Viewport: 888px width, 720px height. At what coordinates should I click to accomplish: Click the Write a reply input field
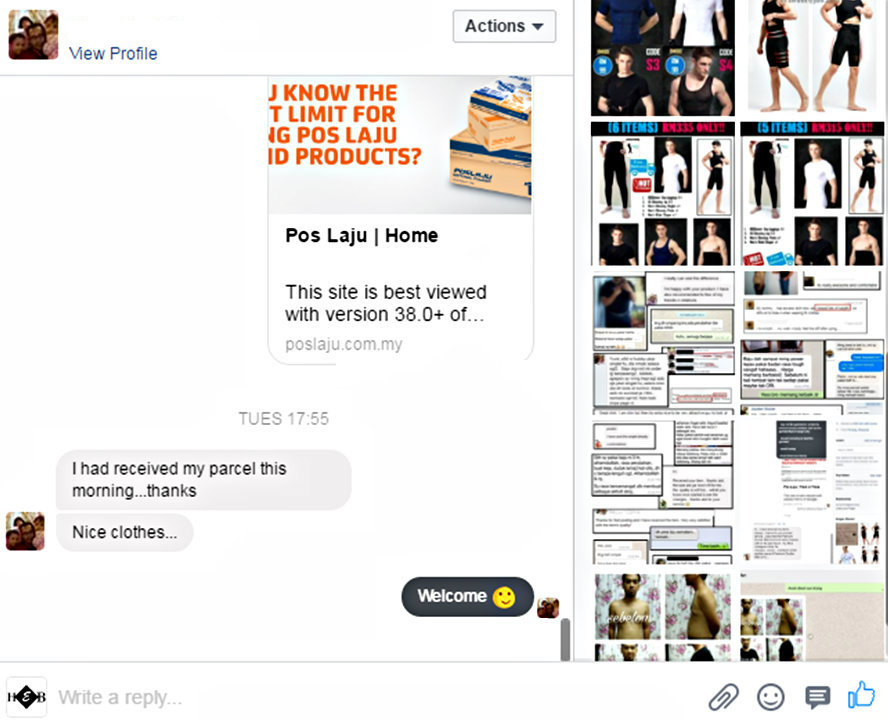click(x=374, y=697)
